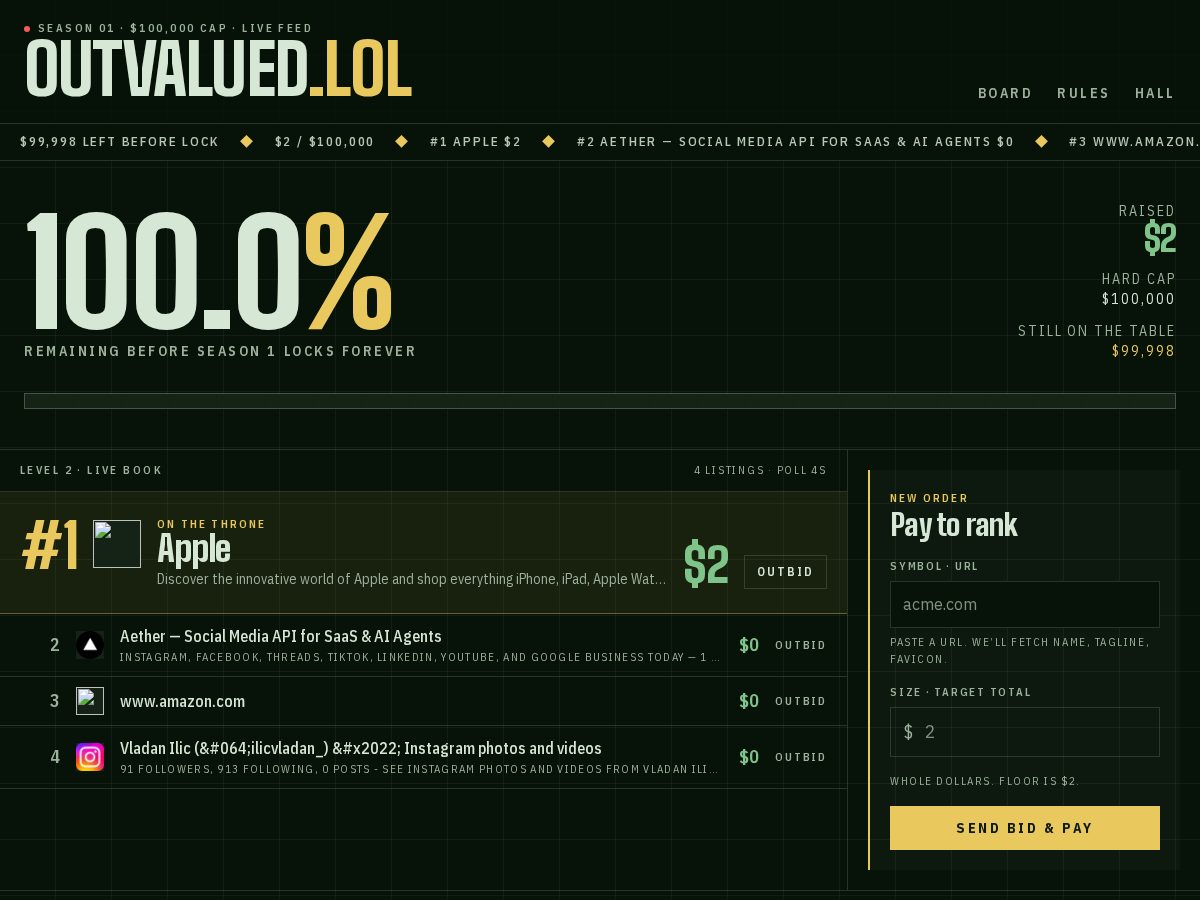This screenshot has width=1200, height=900.
Task: Click the yellow diamond after '#1 APPLE $2'
Action: coord(549,142)
